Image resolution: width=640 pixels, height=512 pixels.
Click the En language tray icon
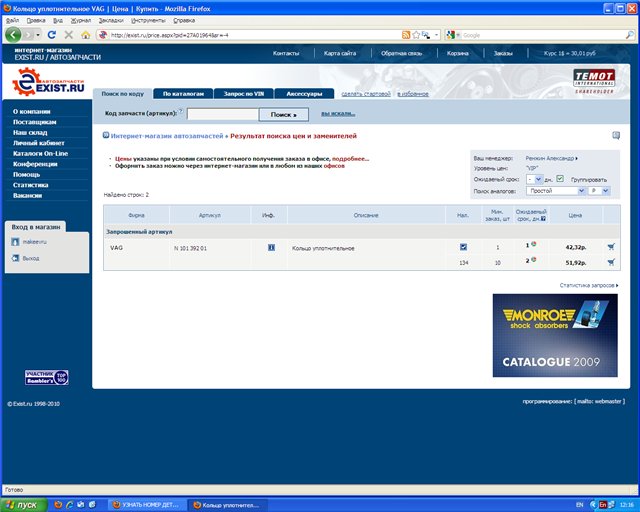coord(602,505)
